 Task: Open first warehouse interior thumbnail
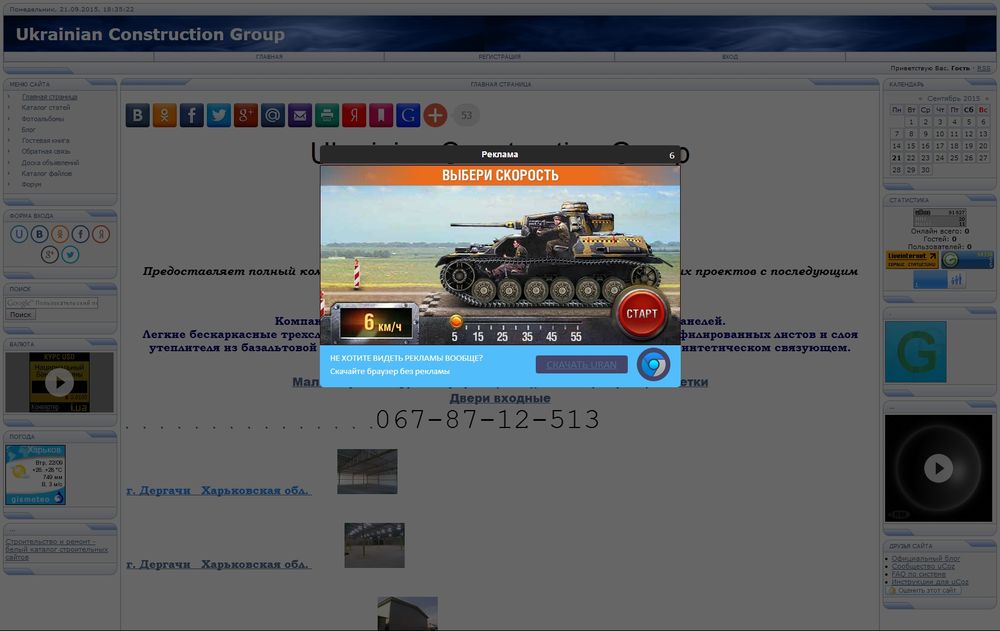pos(367,471)
